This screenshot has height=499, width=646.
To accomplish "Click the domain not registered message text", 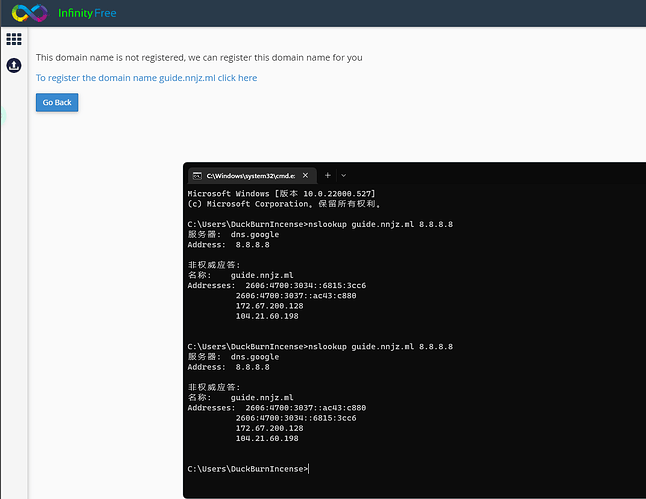I will pos(199,57).
